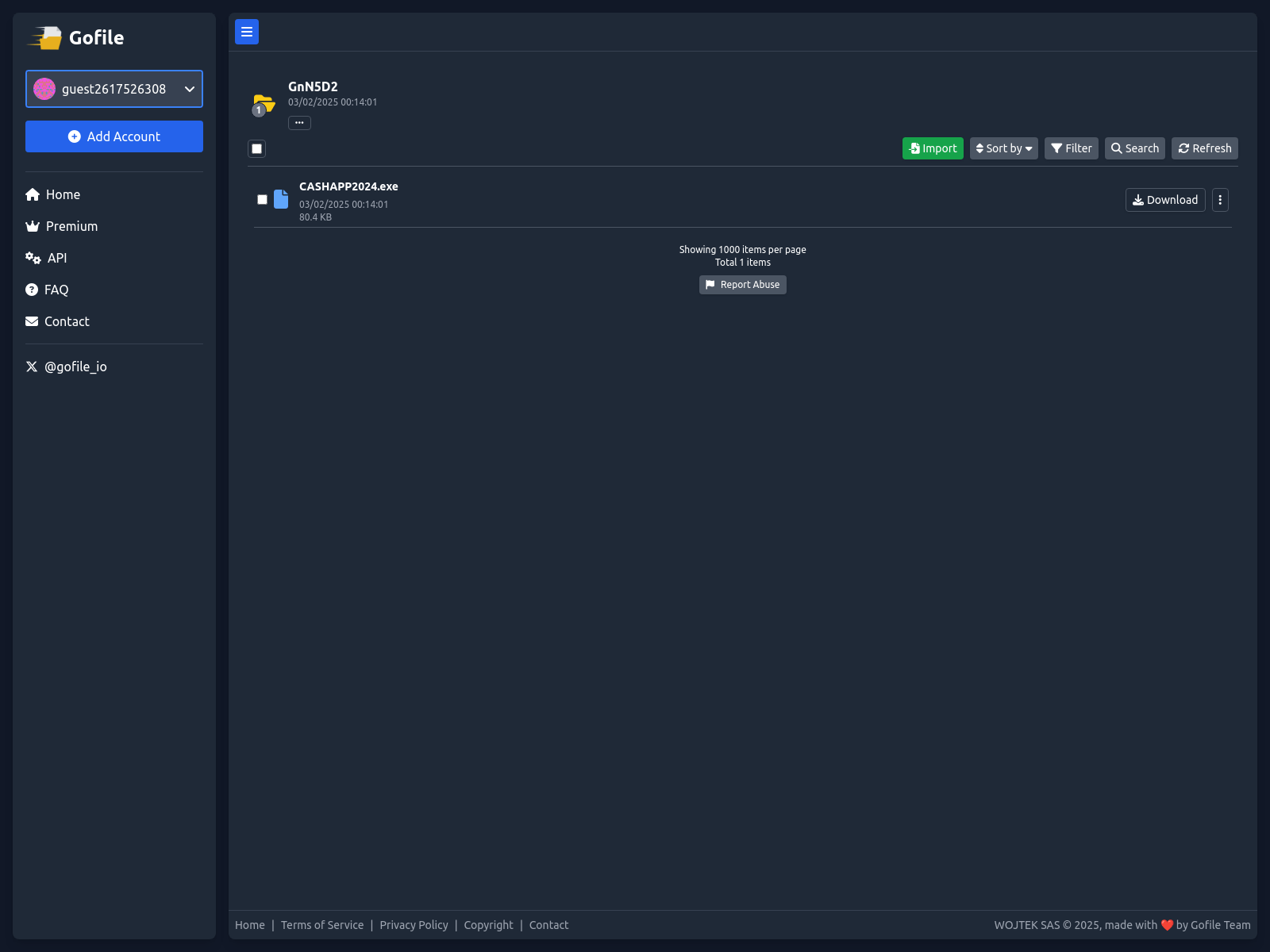
Task: Select the CASHAPP2024.exe checkbox
Action: (262, 200)
